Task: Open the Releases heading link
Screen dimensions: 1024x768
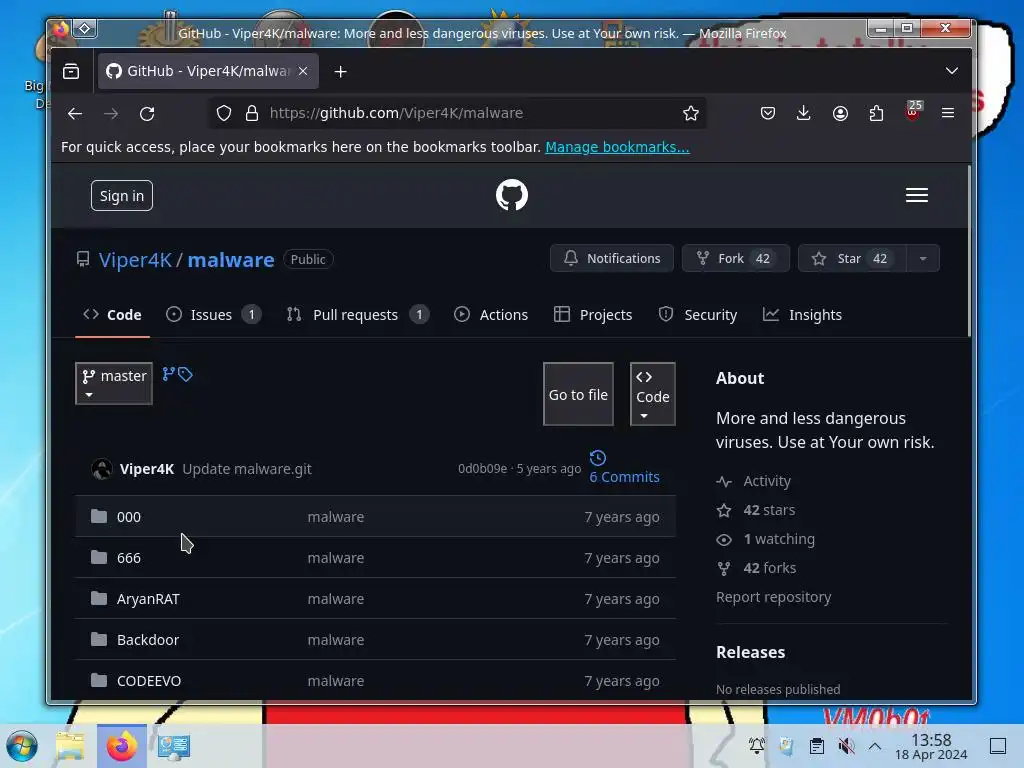Action: click(x=750, y=652)
